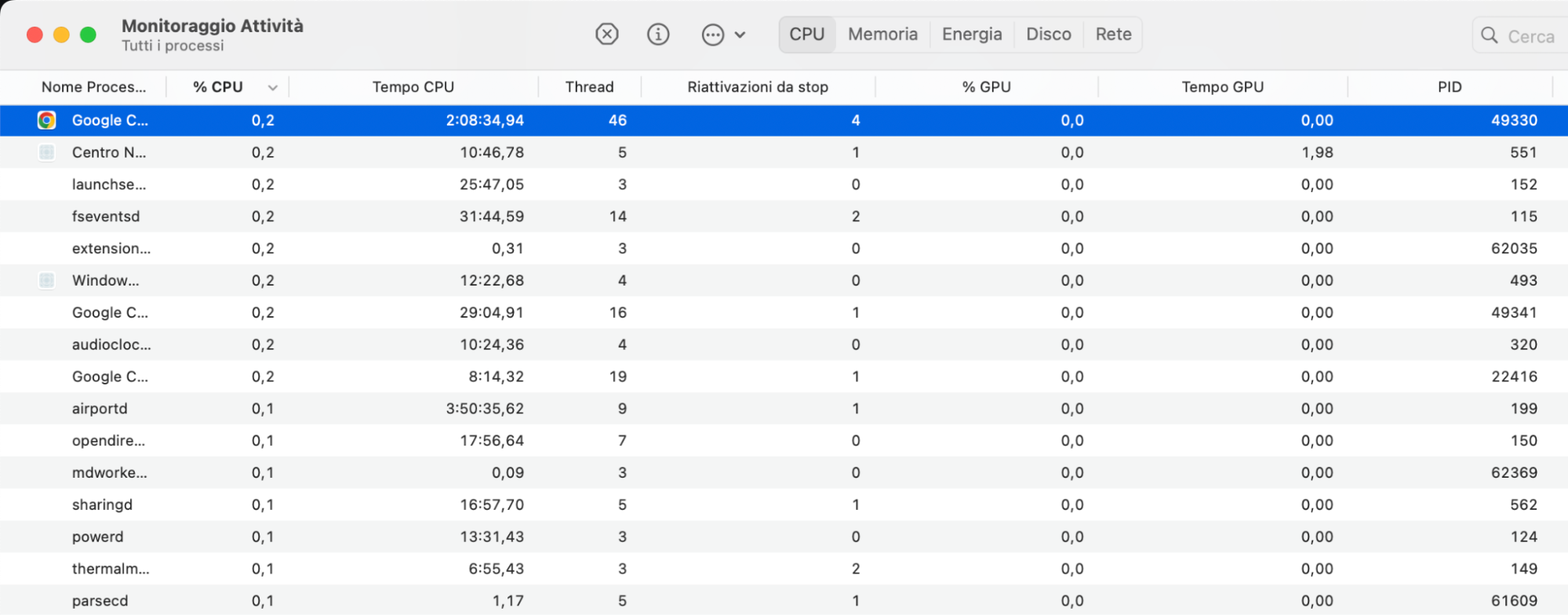Click the stop process X icon
The image size is (1568, 615).
(606, 35)
